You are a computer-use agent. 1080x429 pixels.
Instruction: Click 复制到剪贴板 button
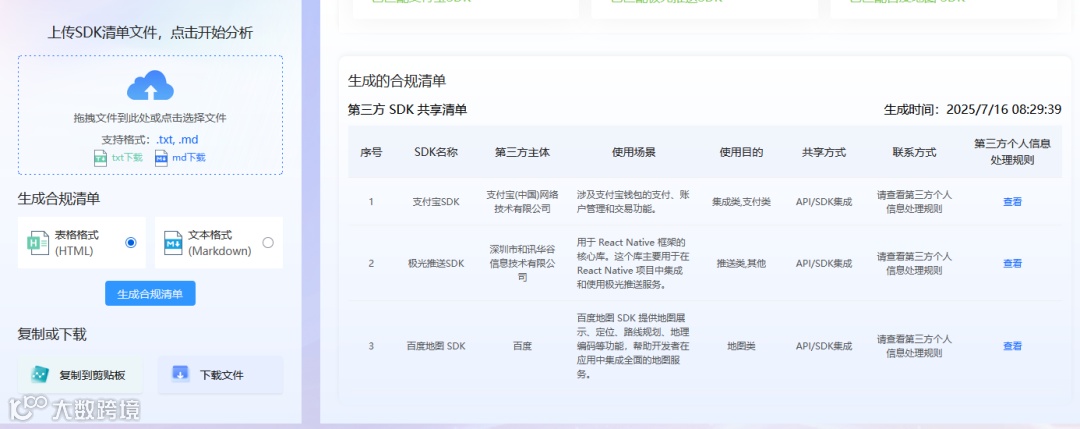click(81, 375)
